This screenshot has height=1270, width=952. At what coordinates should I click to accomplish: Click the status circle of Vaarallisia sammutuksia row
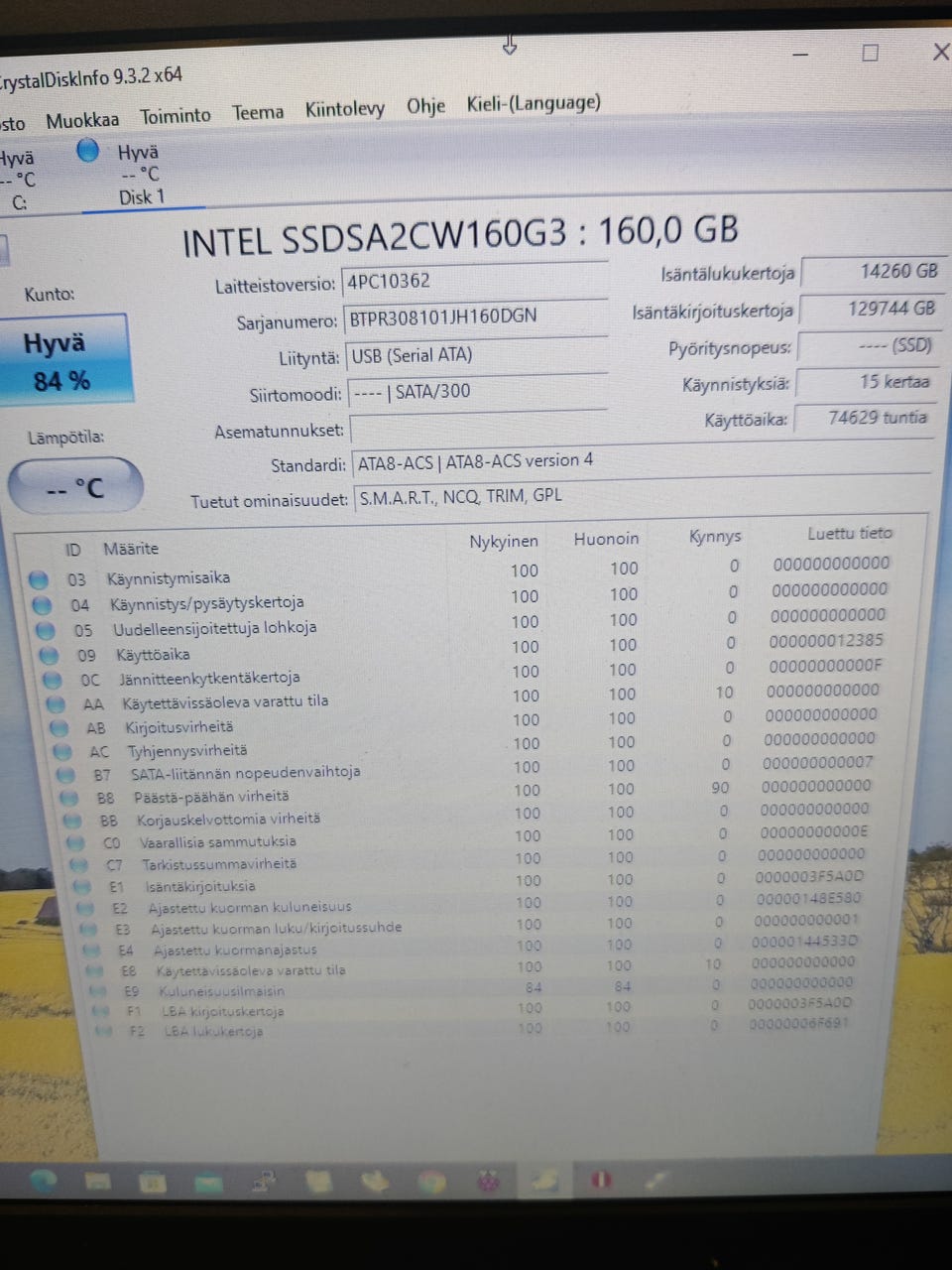point(75,843)
